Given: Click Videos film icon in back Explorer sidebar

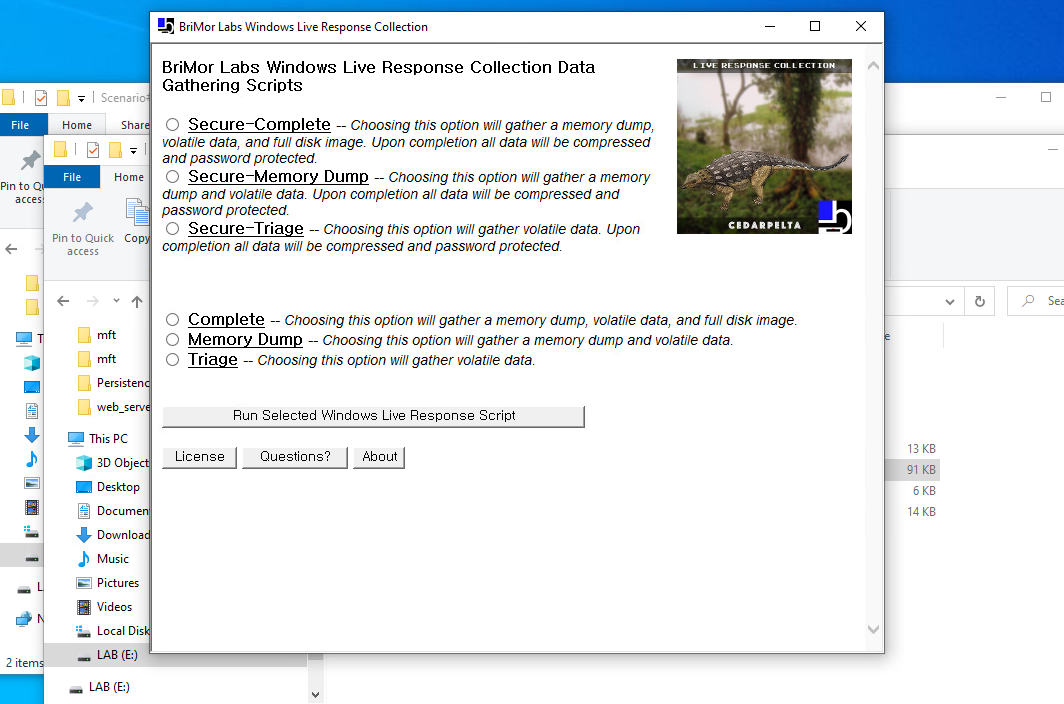Looking at the screenshot, I should (31, 507).
